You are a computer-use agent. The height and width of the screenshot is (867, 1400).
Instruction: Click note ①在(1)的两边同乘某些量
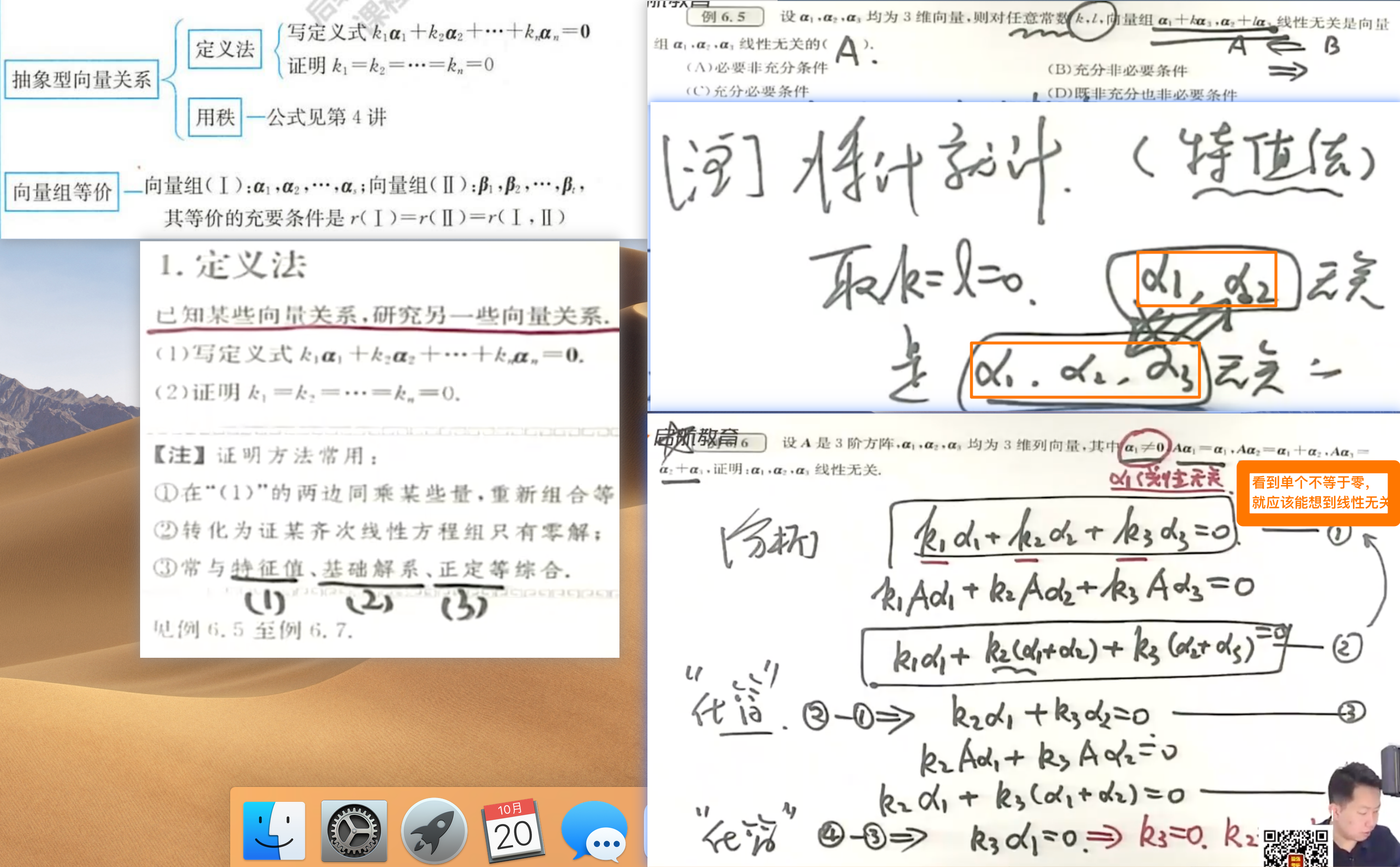(384, 493)
